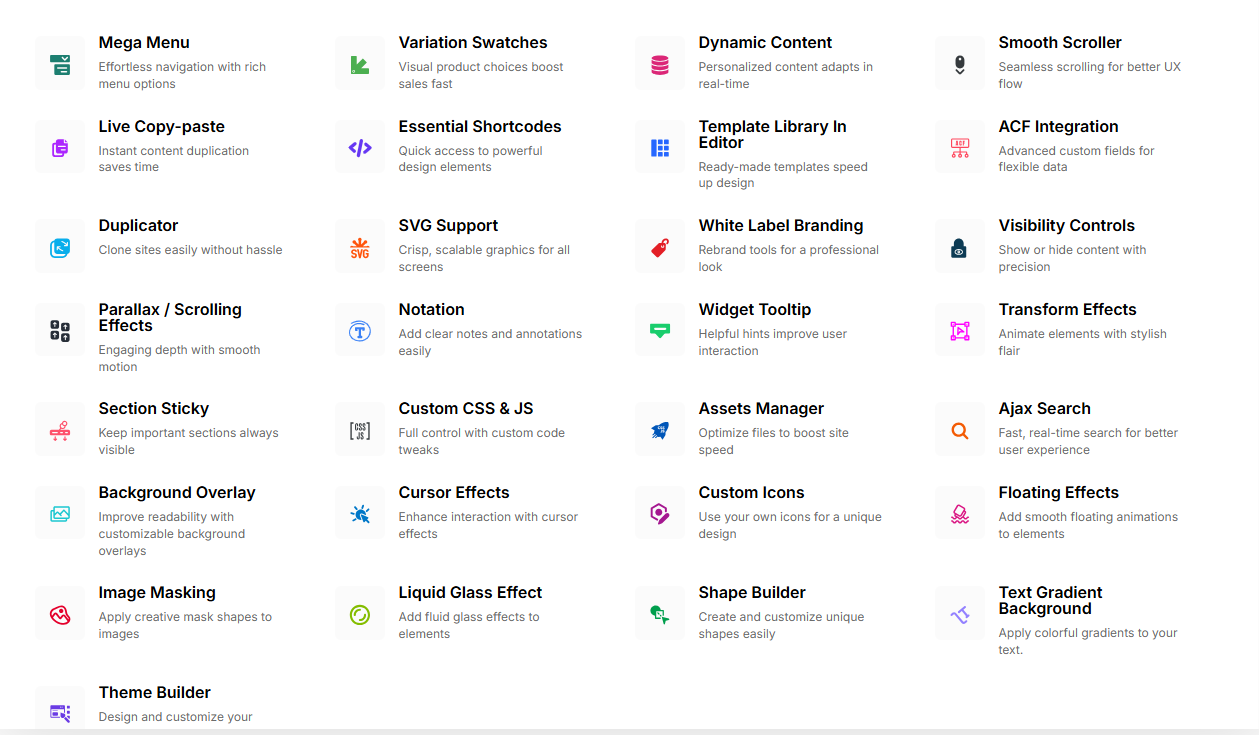The image size is (1259, 735).
Task: Click the White Label Branding tag icon
Action: tap(660, 248)
